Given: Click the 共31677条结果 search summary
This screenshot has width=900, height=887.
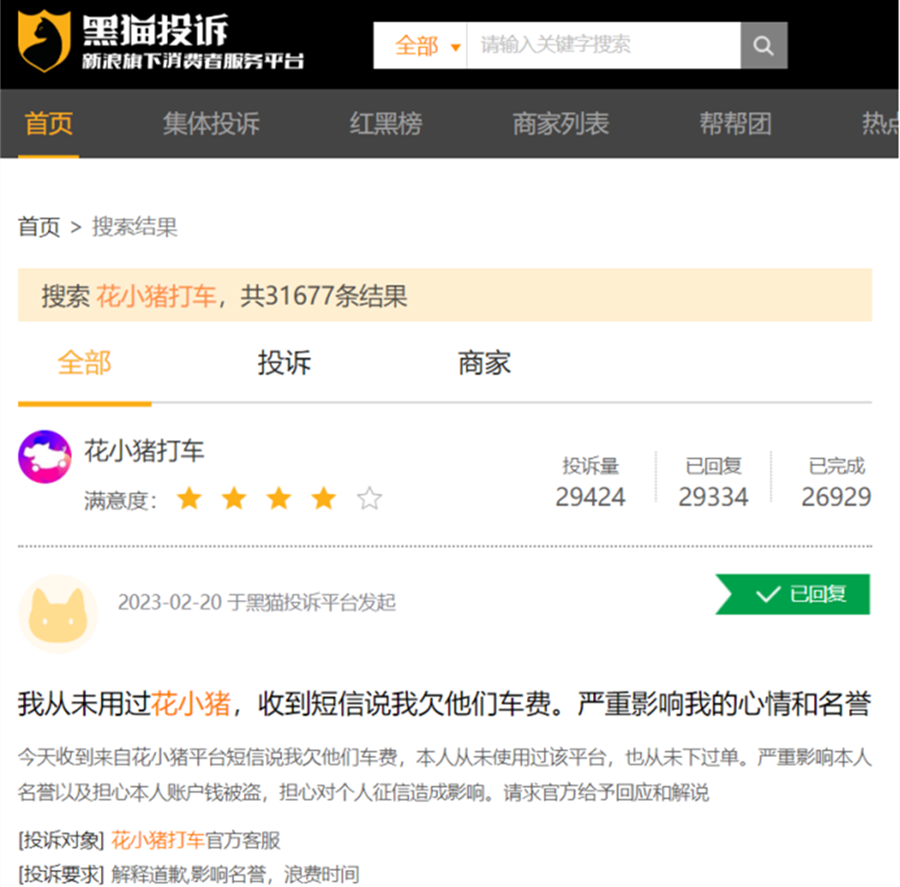Looking at the screenshot, I should tap(324, 296).
